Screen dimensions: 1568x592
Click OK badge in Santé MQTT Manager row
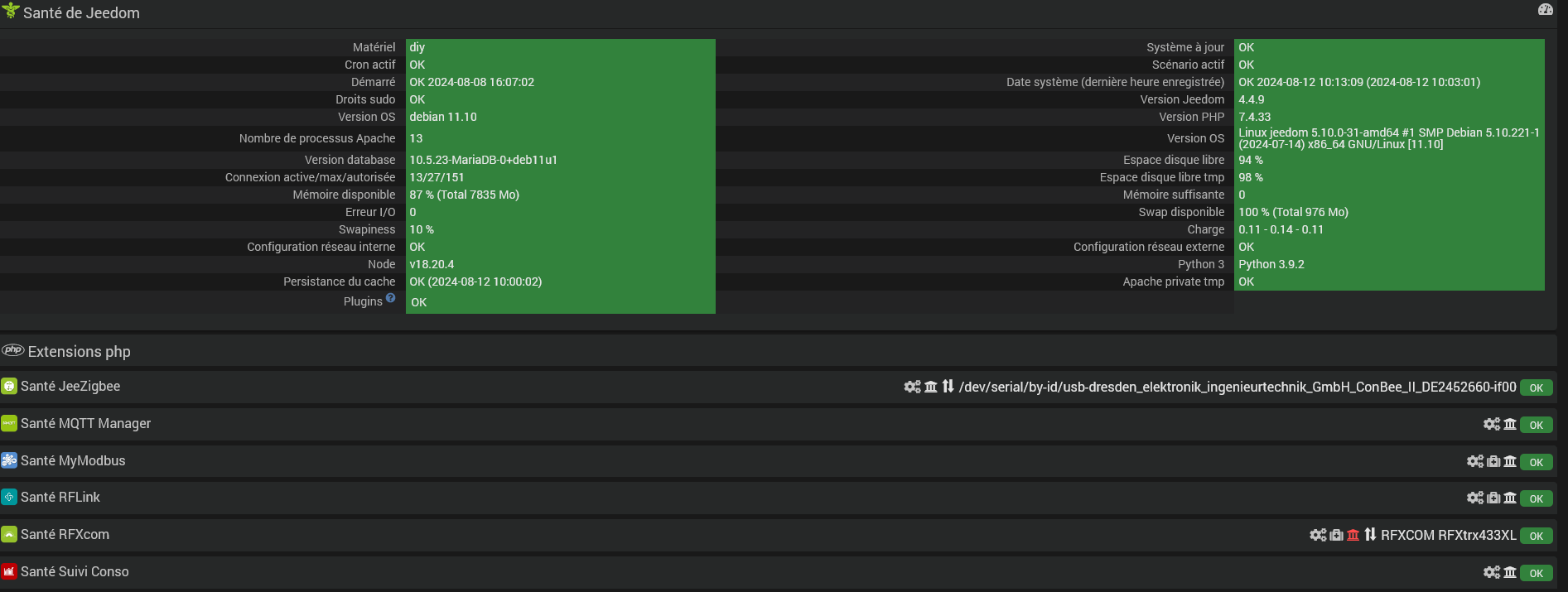coord(1536,425)
